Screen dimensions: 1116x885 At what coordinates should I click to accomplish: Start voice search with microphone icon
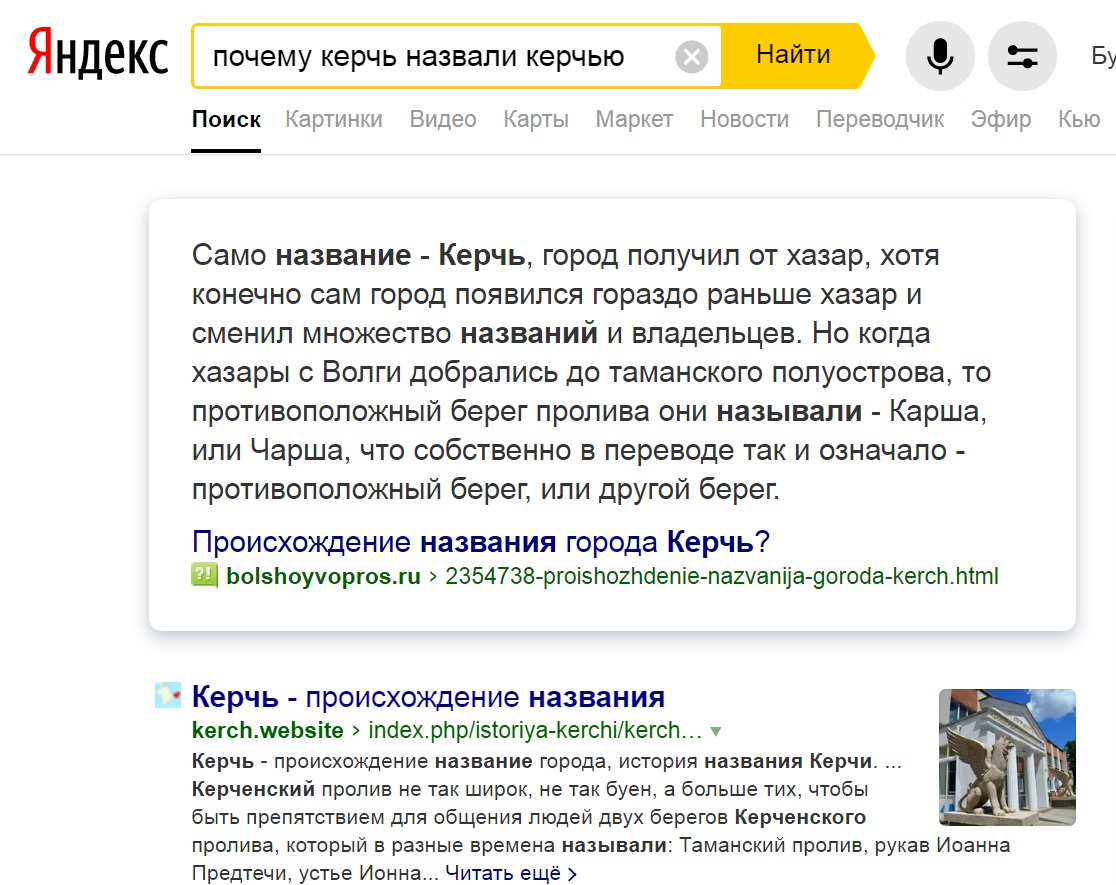(939, 56)
